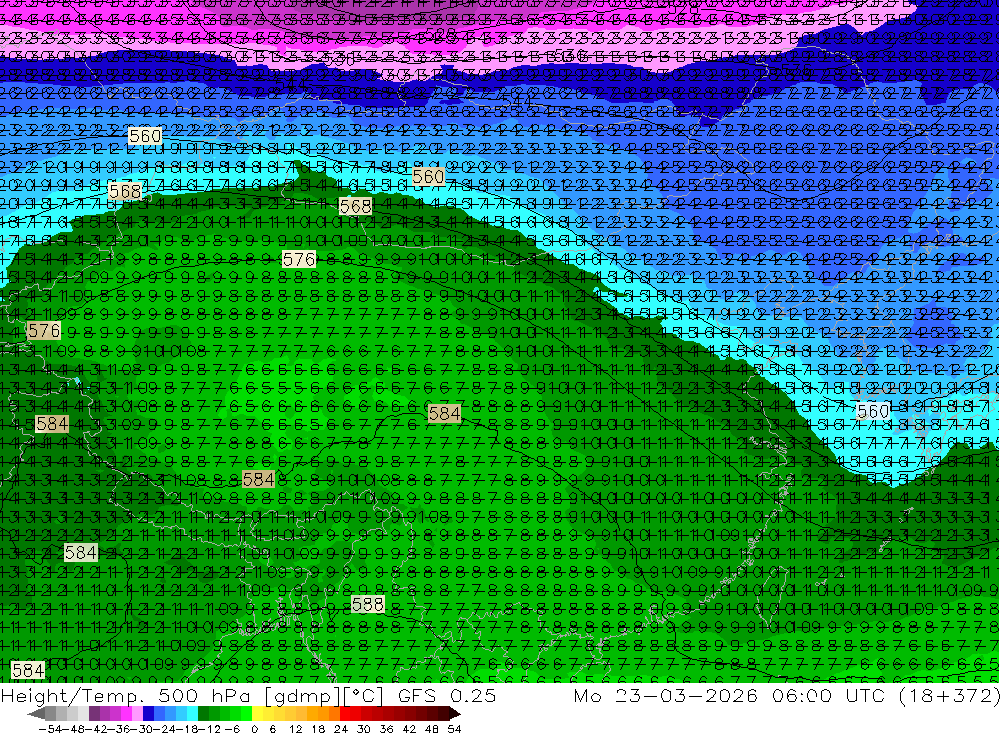Click the legend value '0'
This screenshot has width=1000, height=733.
(254, 729)
